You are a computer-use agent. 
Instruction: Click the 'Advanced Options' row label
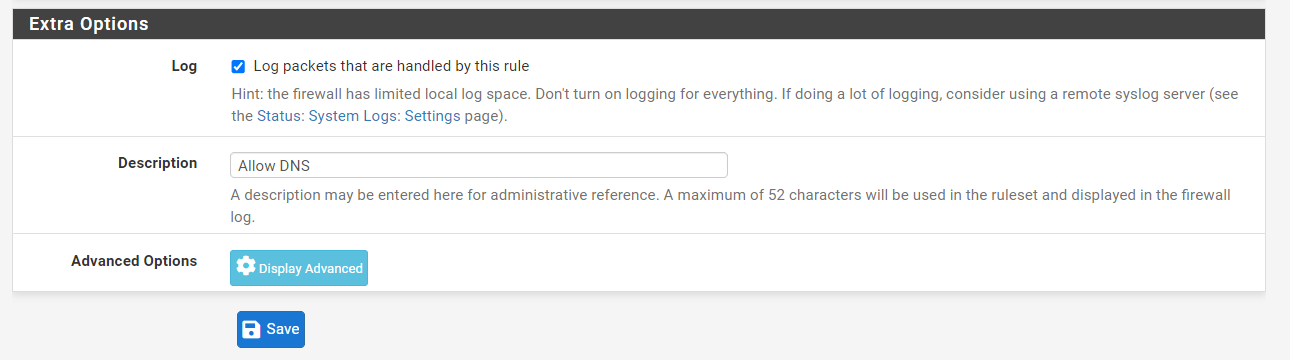pos(134,260)
